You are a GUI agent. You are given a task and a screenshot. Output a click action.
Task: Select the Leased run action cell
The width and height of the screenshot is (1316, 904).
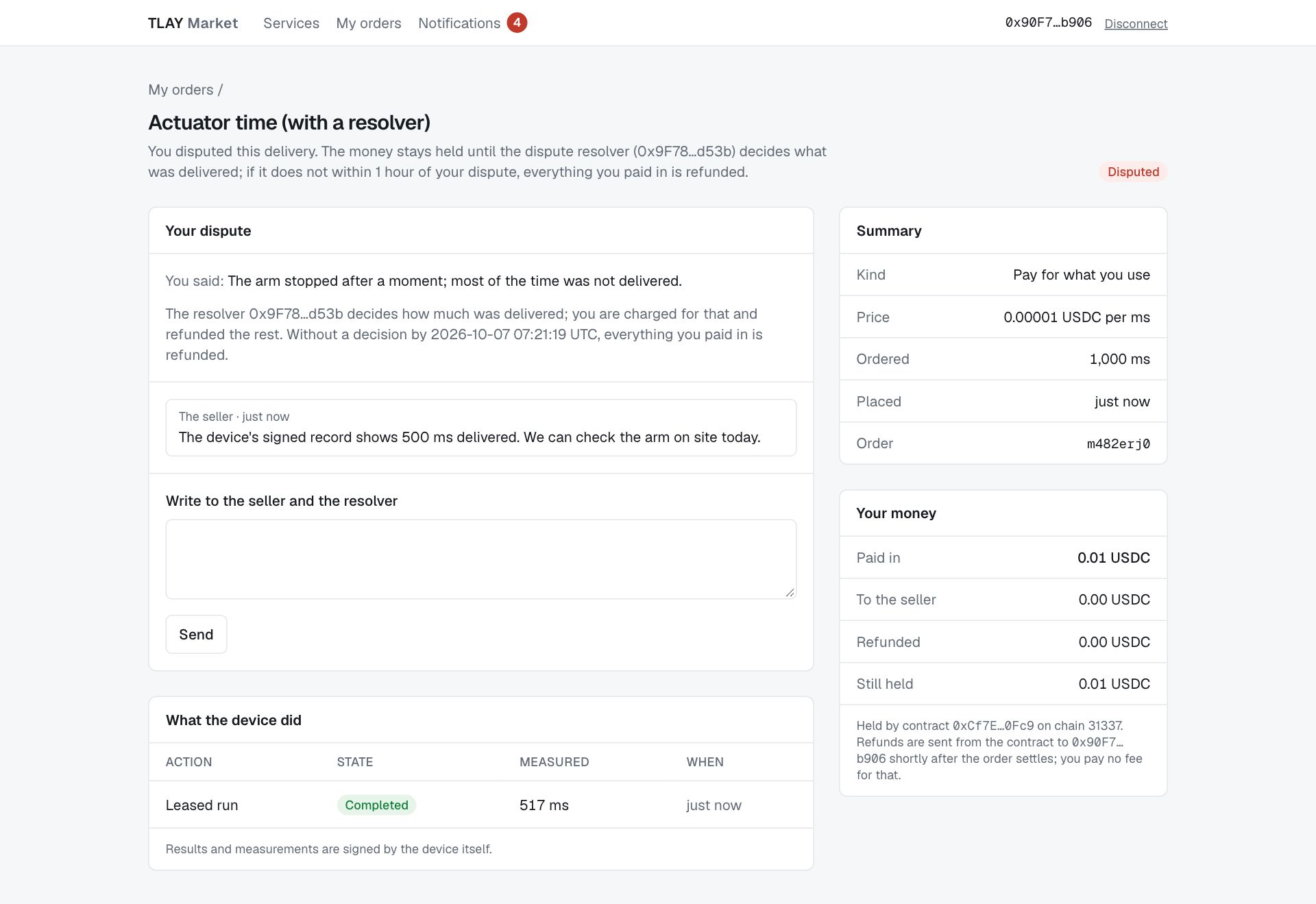point(202,805)
